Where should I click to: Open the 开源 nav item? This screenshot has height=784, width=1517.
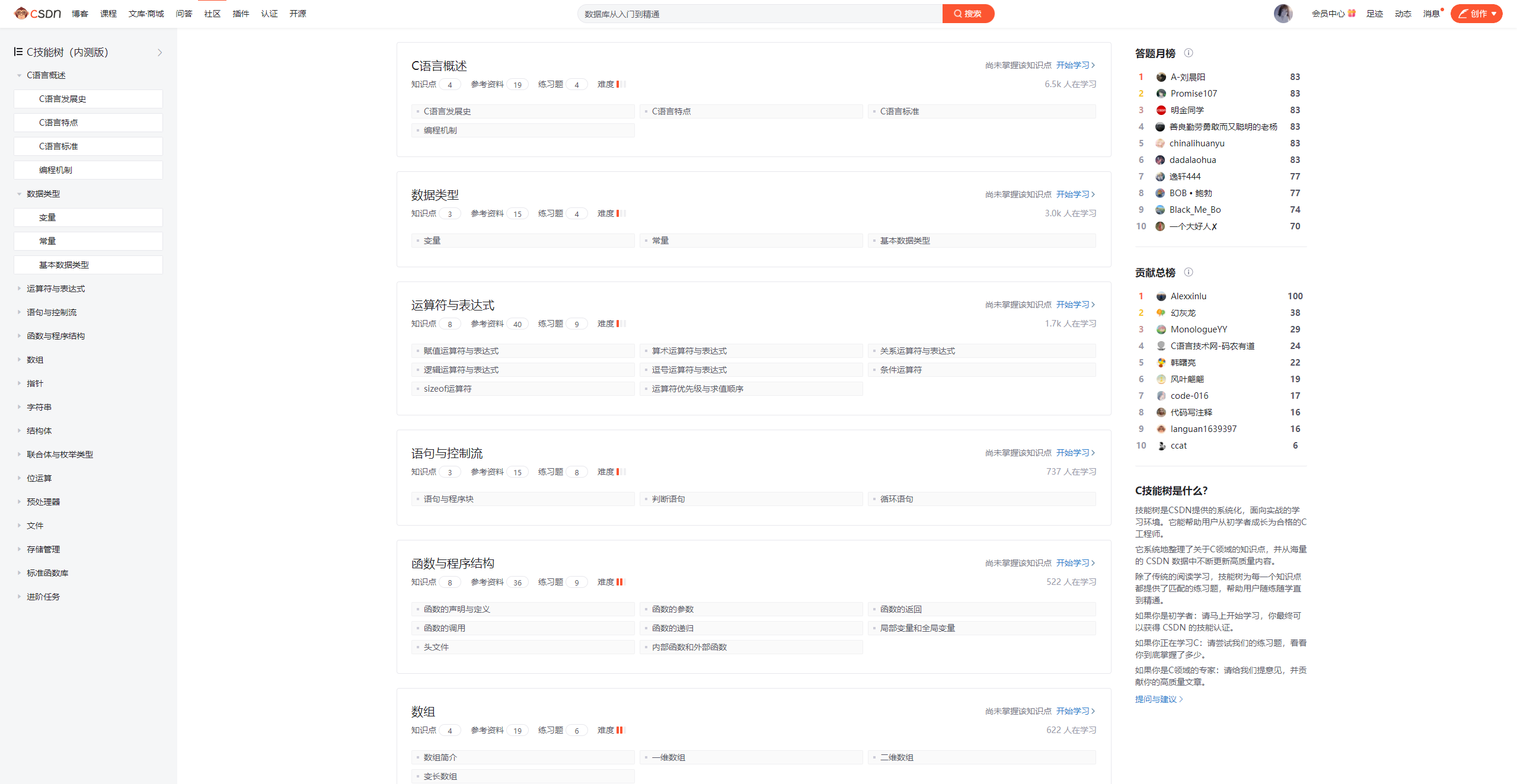pos(298,13)
